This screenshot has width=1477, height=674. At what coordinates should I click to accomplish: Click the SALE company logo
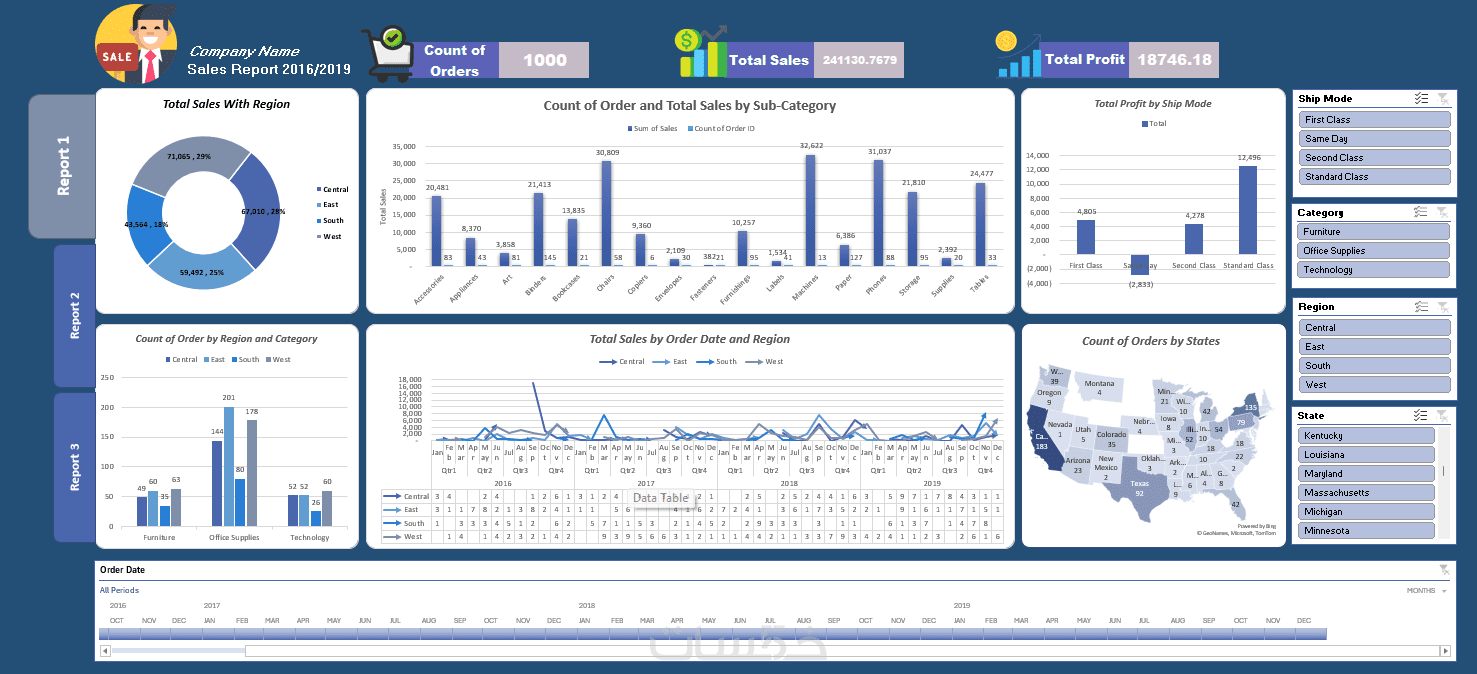click(136, 45)
